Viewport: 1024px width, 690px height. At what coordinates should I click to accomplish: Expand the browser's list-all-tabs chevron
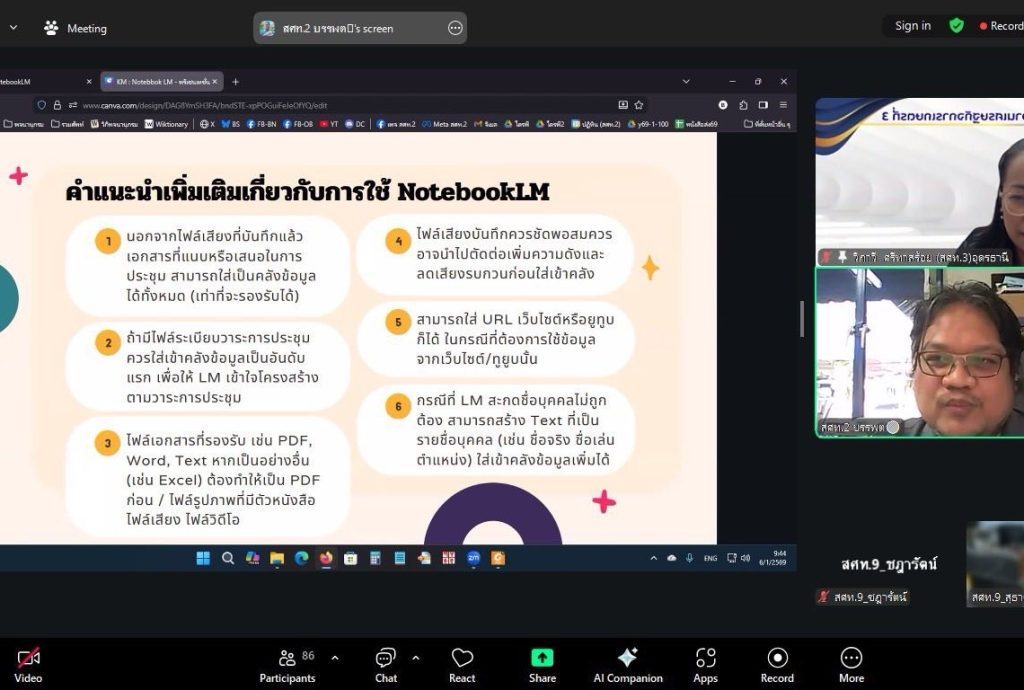tap(686, 82)
